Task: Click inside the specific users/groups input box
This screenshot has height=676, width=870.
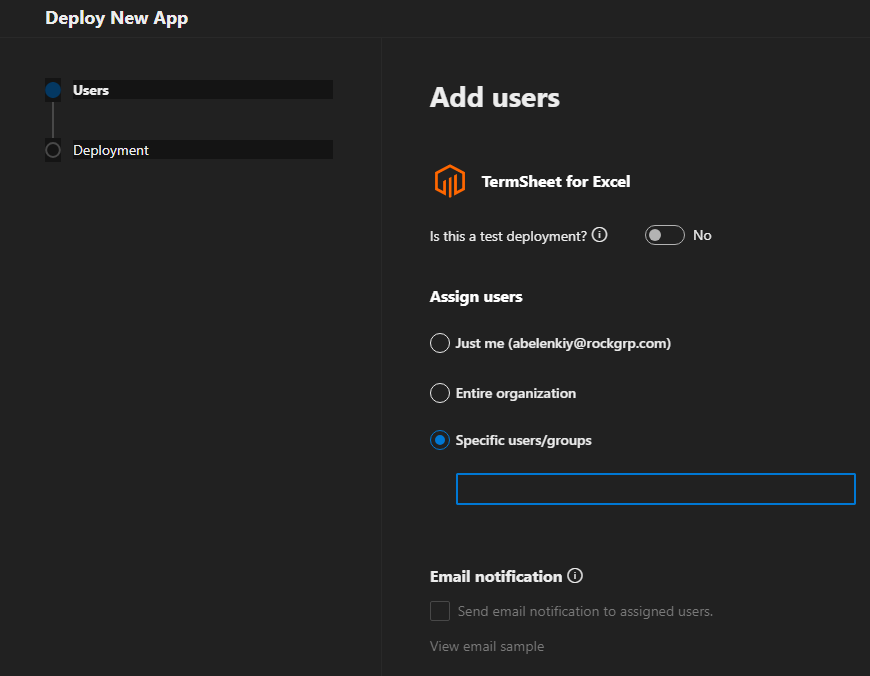Action: click(655, 489)
